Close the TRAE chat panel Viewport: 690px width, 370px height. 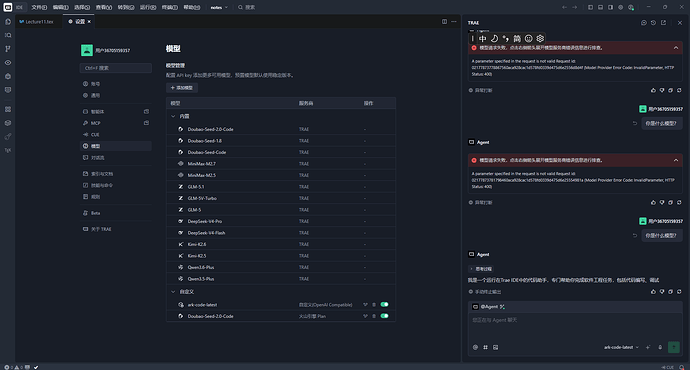click(x=680, y=22)
